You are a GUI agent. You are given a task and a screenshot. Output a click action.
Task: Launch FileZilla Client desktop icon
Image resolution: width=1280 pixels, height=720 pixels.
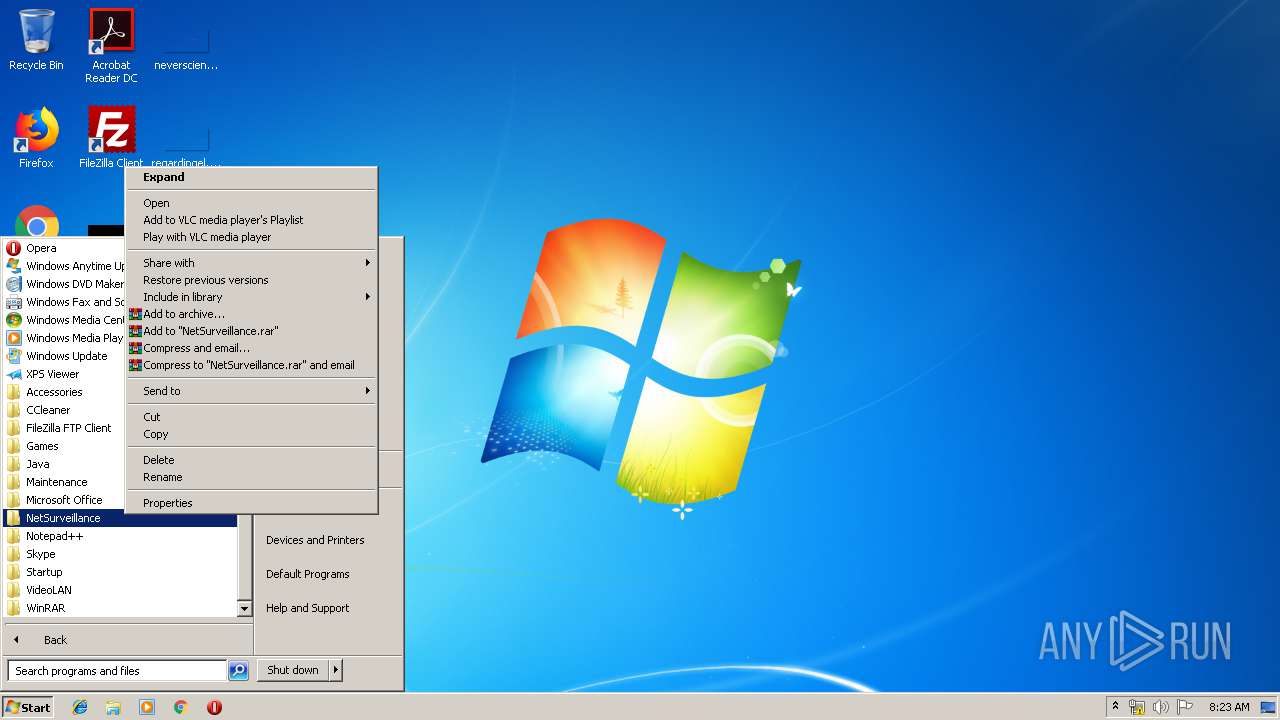tap(111, 138)
